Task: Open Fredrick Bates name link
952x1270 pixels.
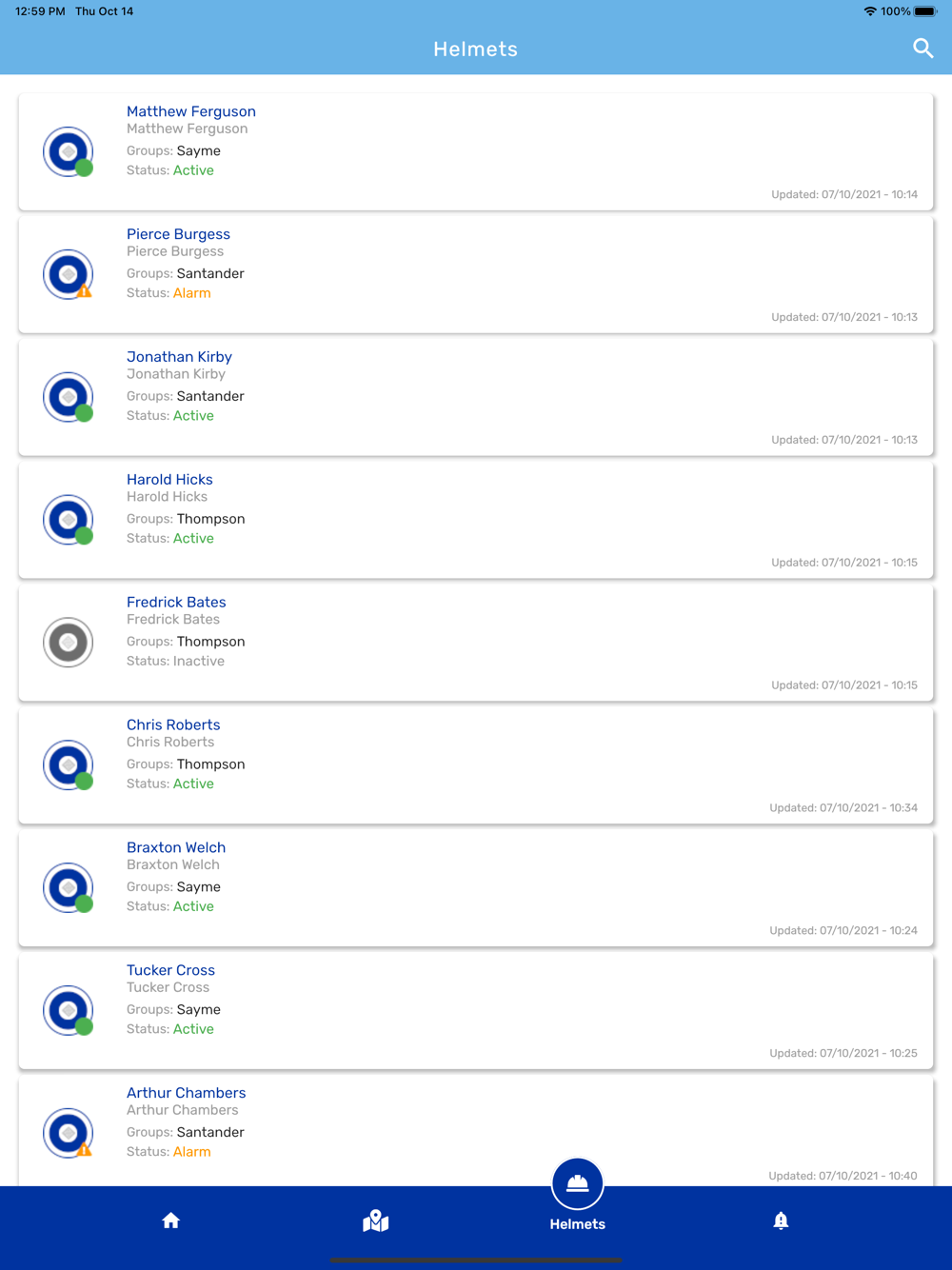Action: [x=176, y=603]
